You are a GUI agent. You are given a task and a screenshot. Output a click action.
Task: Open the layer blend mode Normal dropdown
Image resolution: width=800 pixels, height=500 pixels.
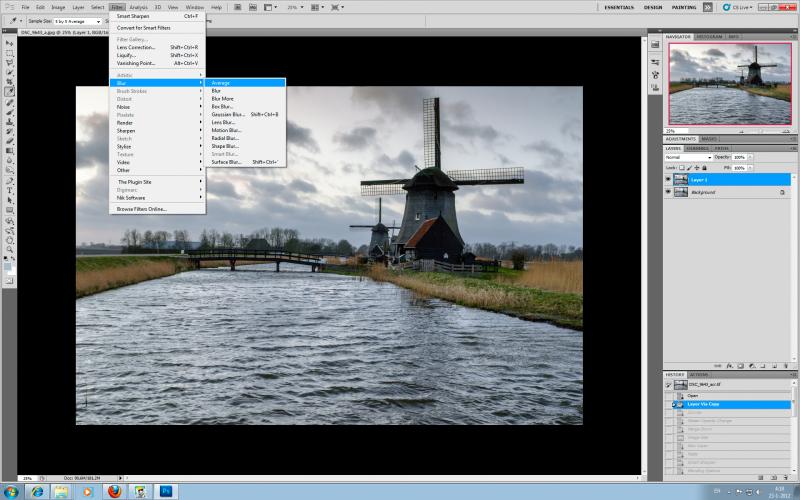coord(688,157)
